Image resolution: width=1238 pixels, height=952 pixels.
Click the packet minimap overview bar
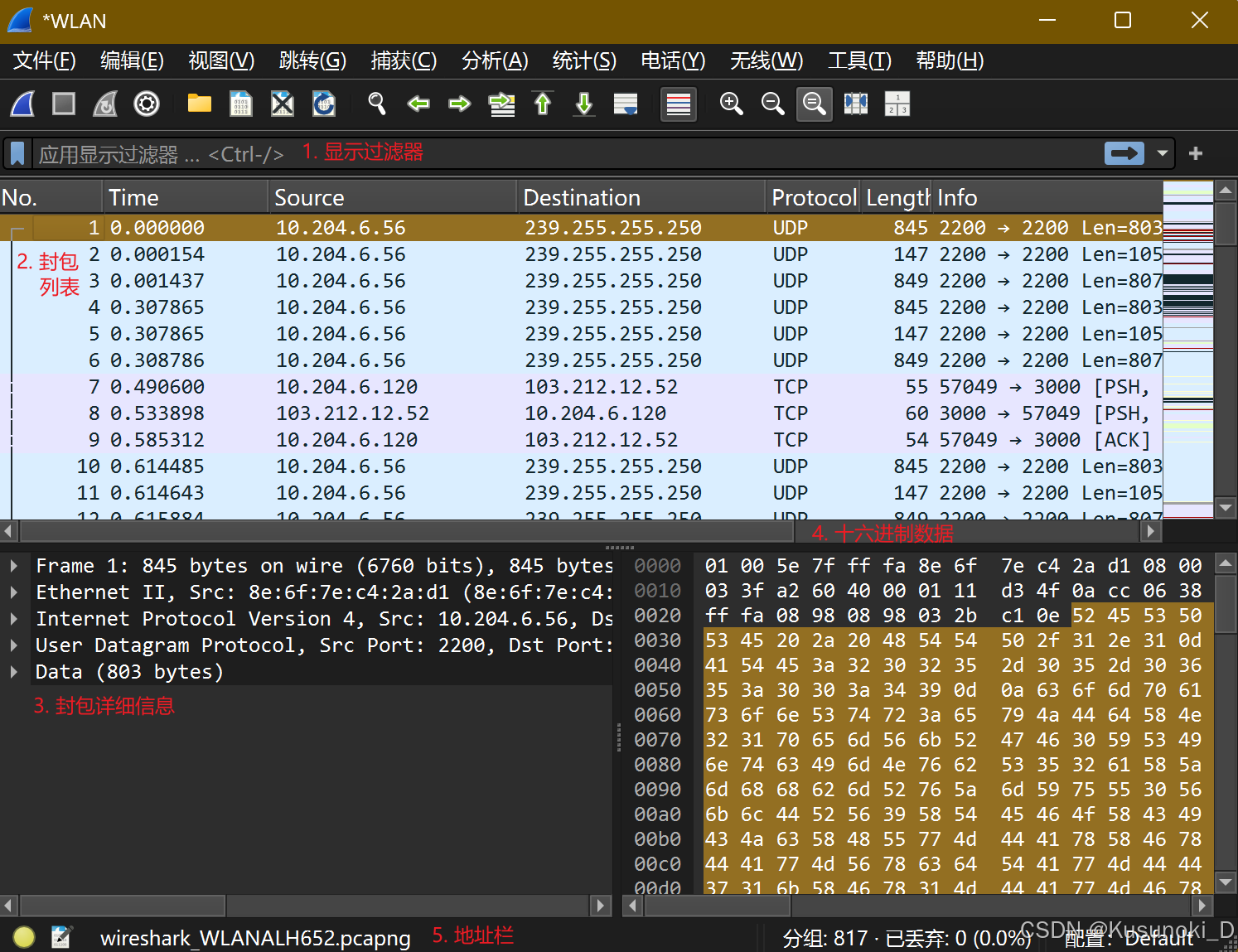pos(1188,350)
